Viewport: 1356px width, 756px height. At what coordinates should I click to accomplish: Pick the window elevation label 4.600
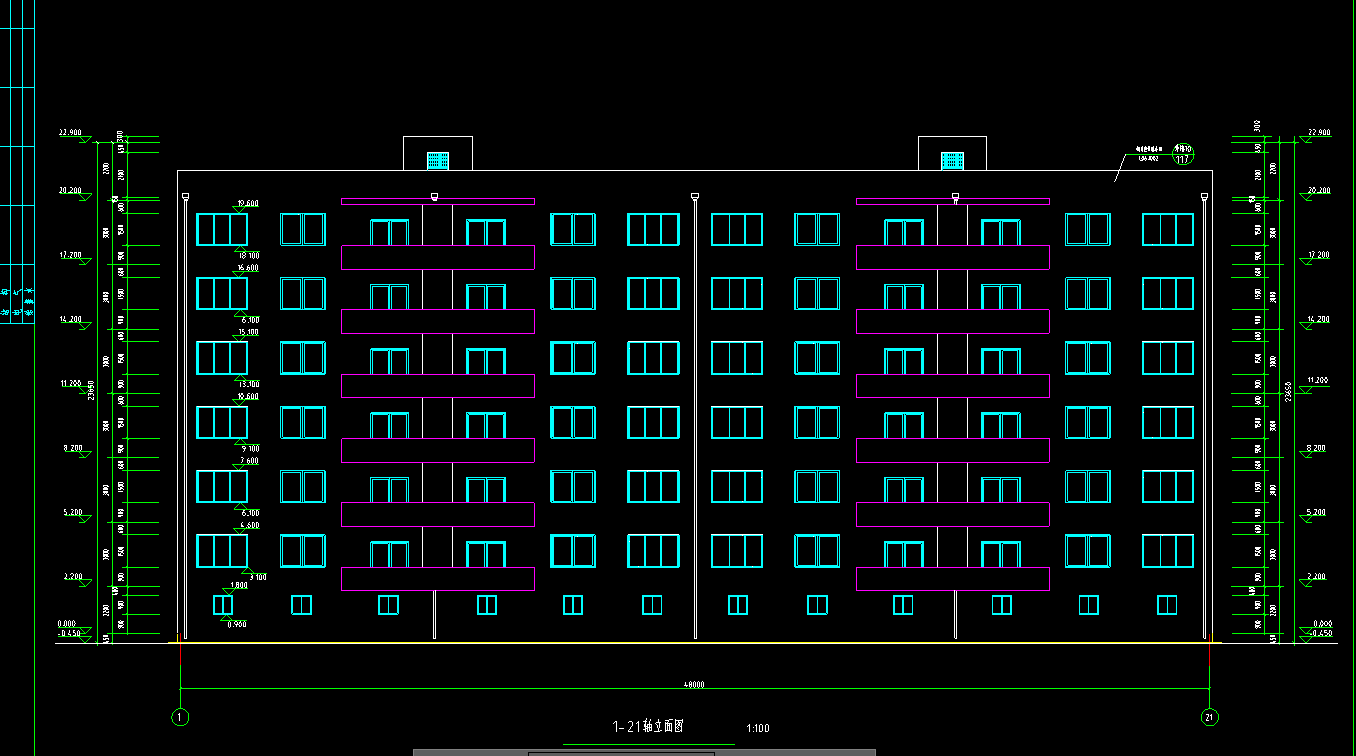(248, 525)
